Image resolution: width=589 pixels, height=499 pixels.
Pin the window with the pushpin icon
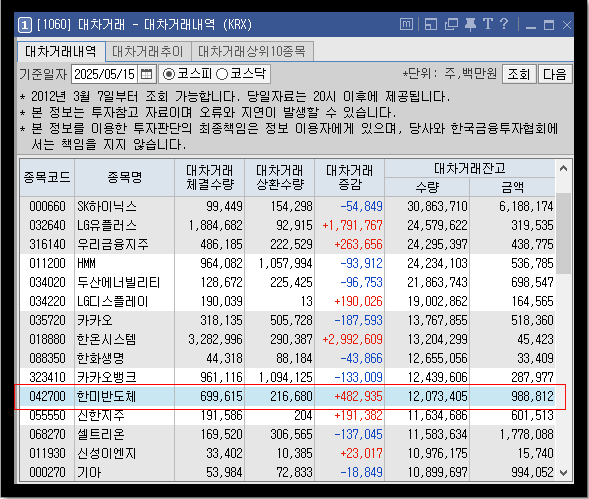[470, 25]
